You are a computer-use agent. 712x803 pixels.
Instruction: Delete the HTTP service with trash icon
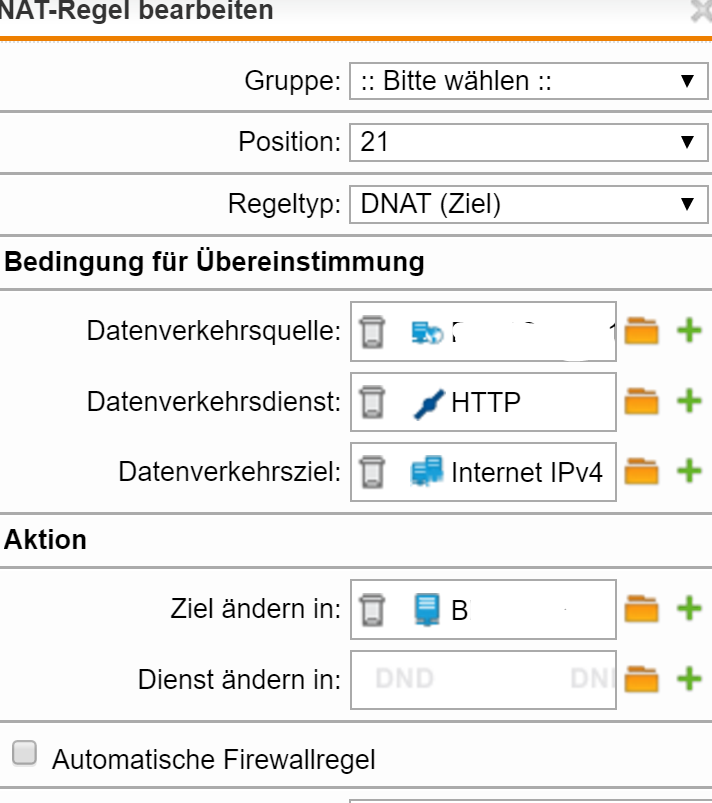372,402
